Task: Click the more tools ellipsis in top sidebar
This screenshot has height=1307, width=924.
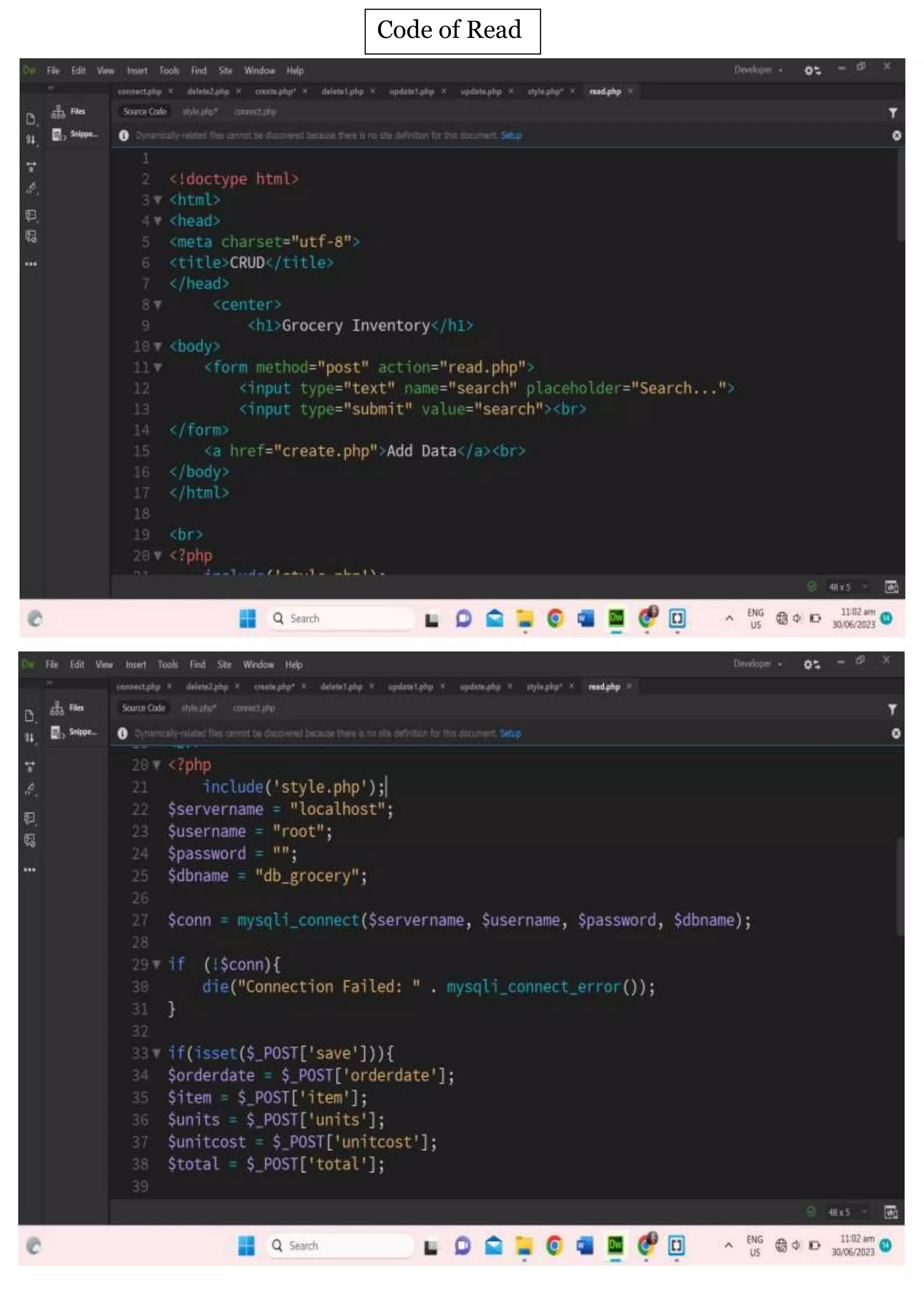Action: point(31,264)
